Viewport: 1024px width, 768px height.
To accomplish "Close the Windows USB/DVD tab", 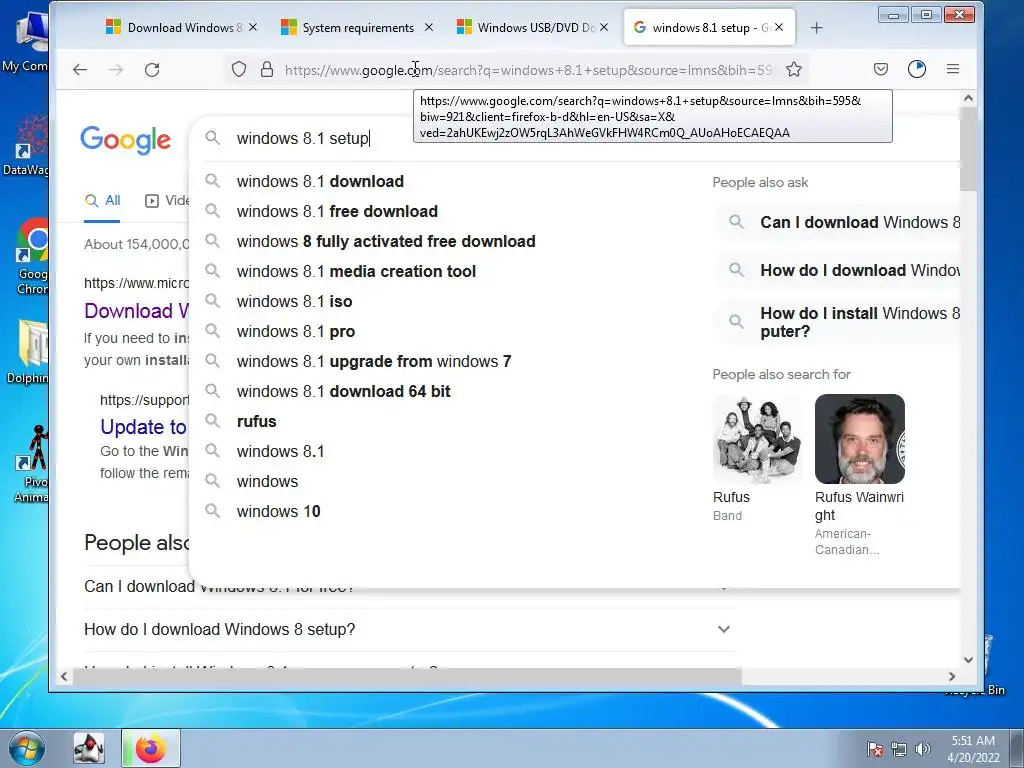I will click(x=604, y=27).
